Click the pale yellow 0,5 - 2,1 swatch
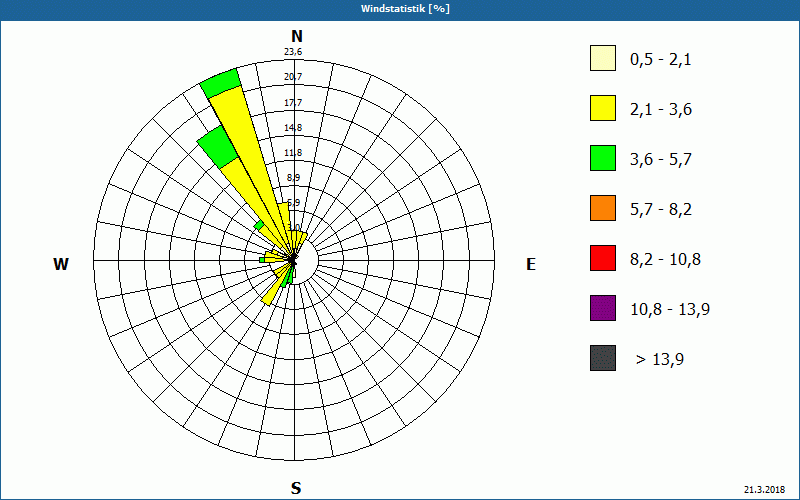The width and height of the screenshot is (800, 500). click(603, 58)
